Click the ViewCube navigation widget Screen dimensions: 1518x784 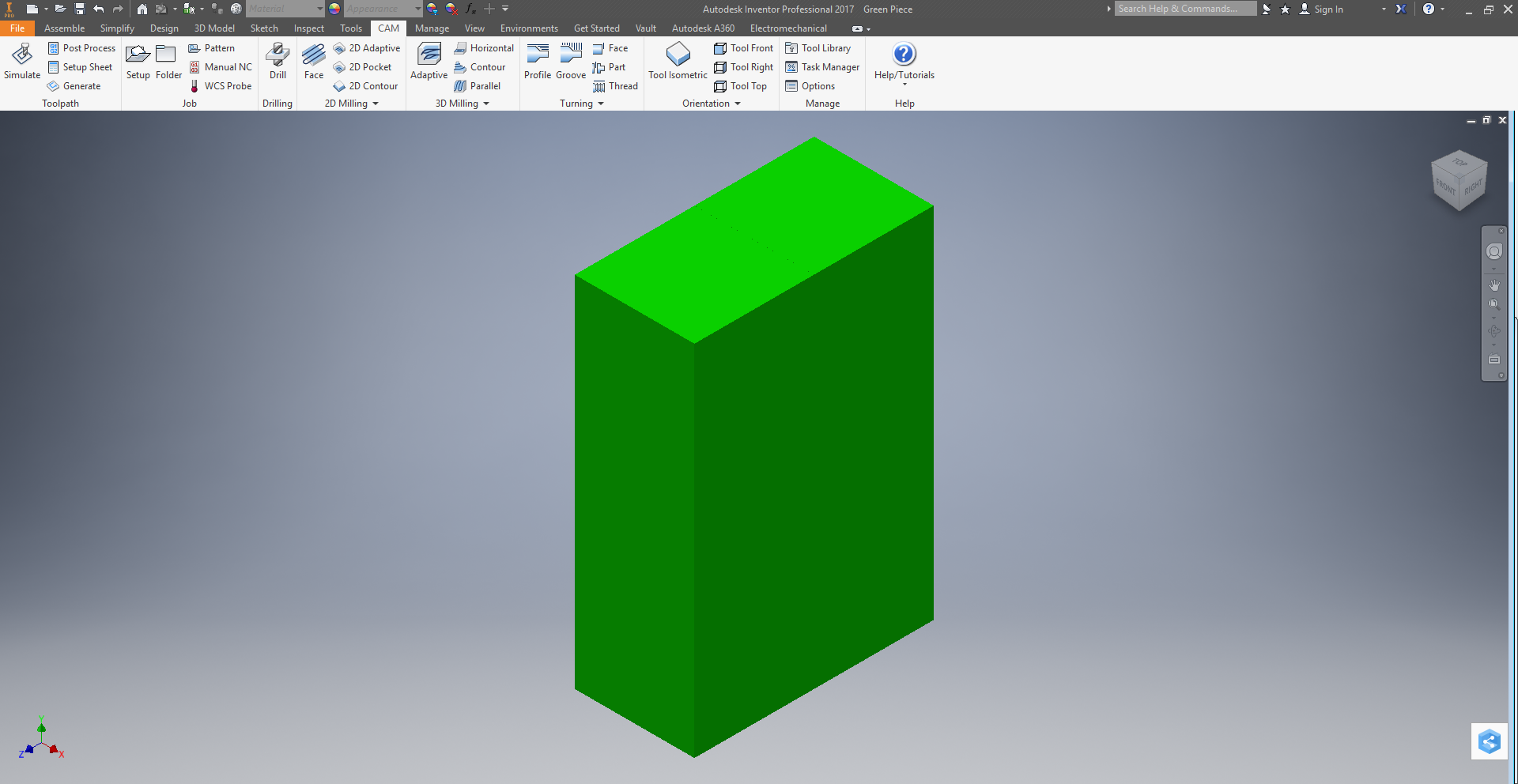1459,181
